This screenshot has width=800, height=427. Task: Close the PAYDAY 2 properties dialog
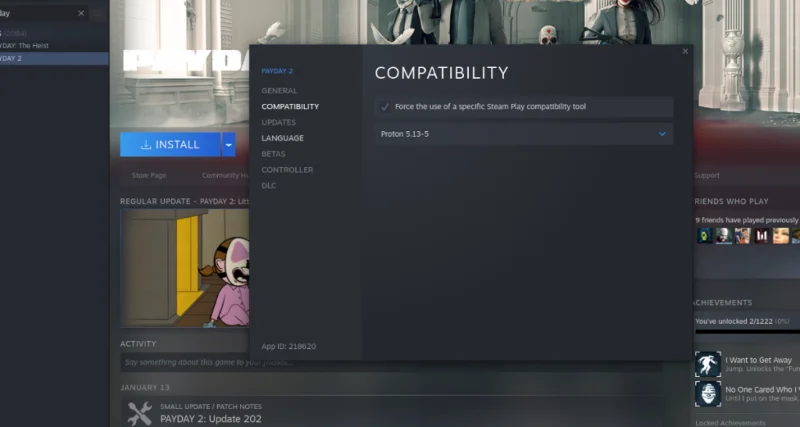click(x=685, y=51)
